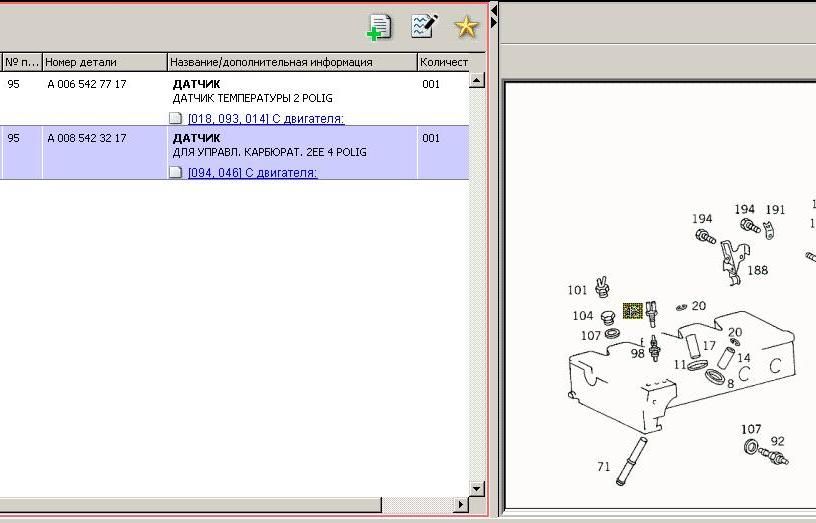Select row with part A 008 542 32 17

87,139
